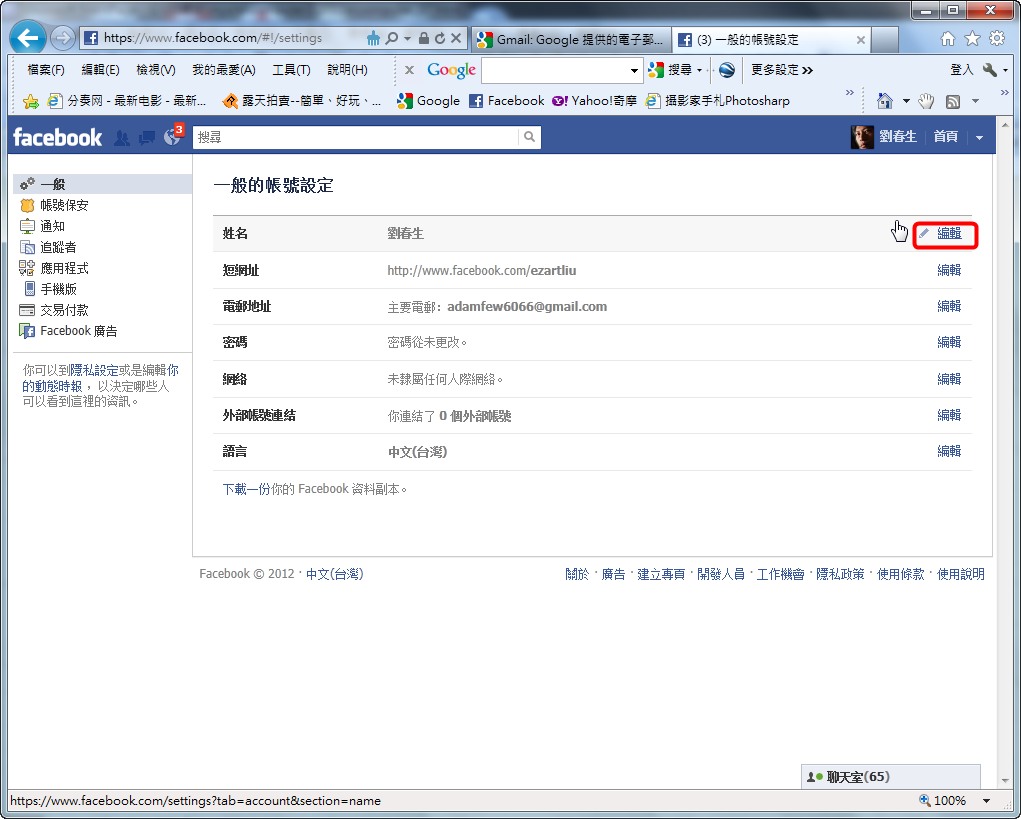
Task: Go back with the browser Back arrow
Action: pyautogui.click(x=28, y=38)
